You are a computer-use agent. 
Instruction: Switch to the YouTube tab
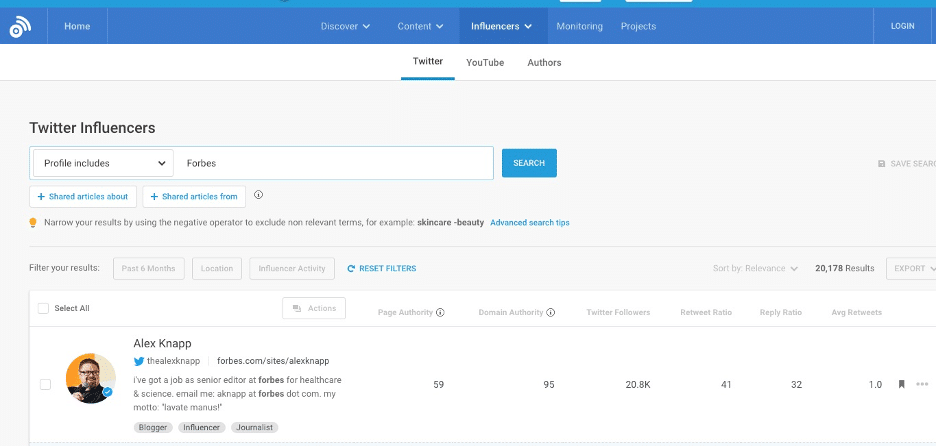[x=485, y=62]
